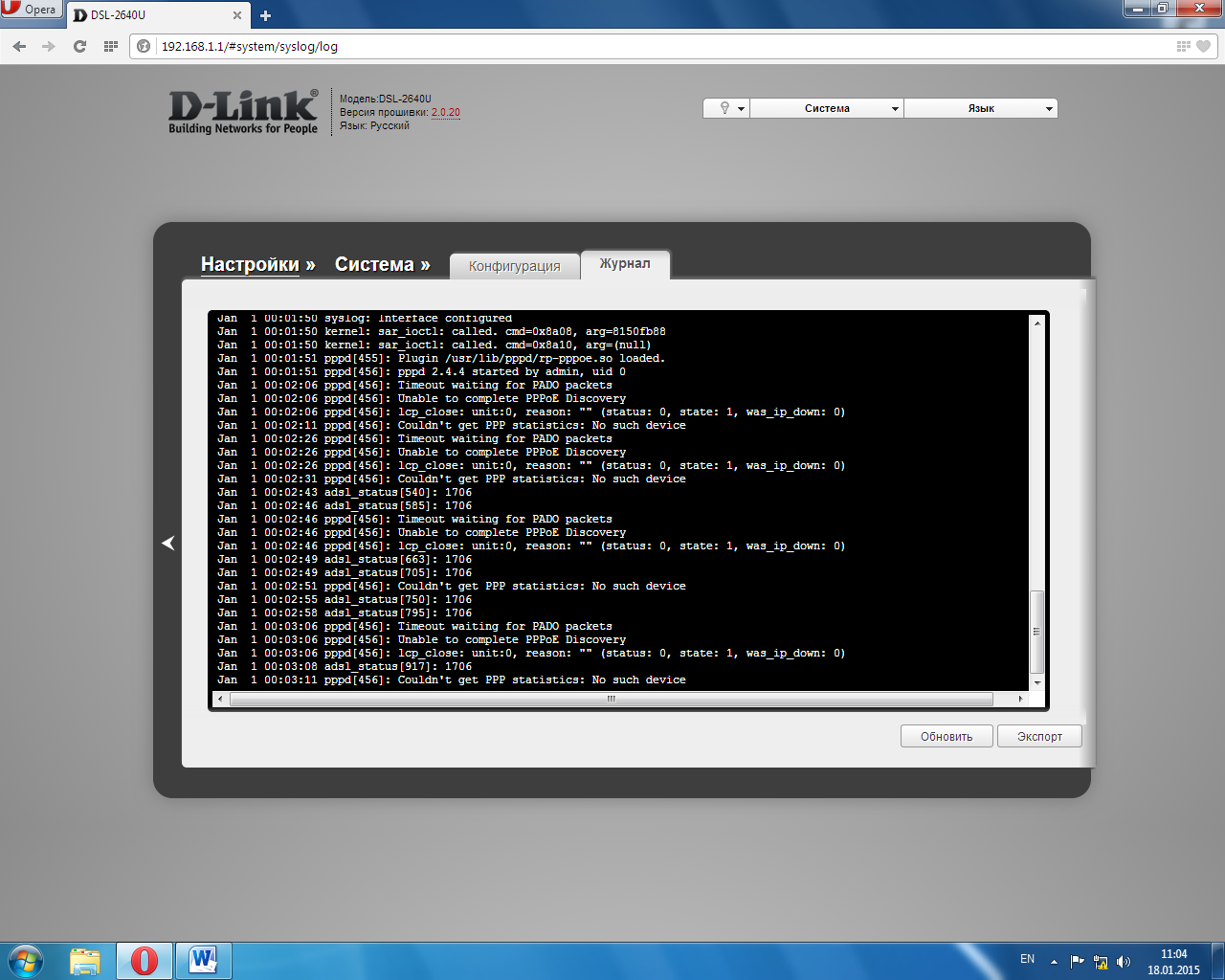
Task: Close the DSL-2640U browser tab
Action: point(237,15)
